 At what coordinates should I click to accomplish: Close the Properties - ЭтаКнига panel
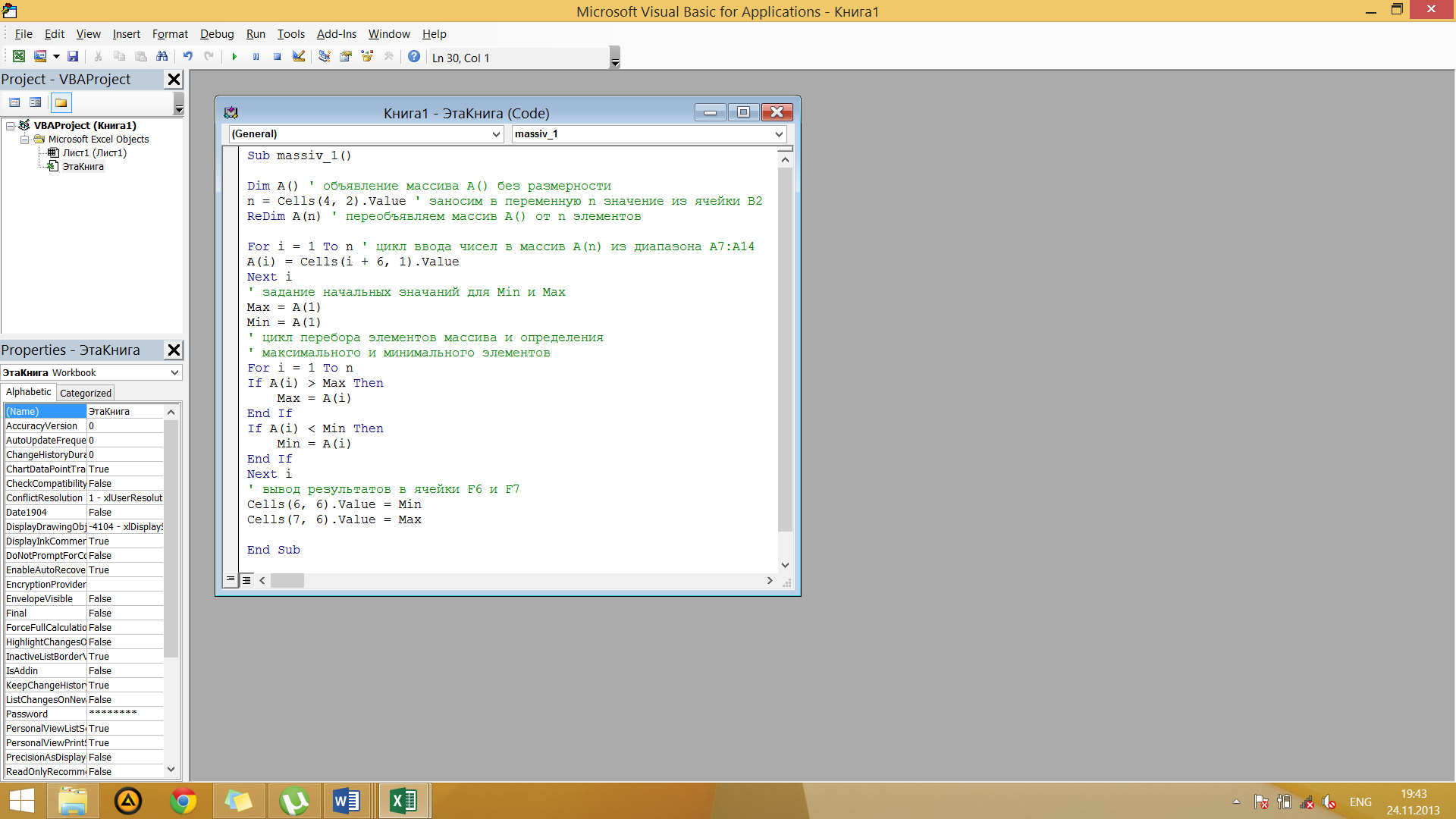coord(174,350)
